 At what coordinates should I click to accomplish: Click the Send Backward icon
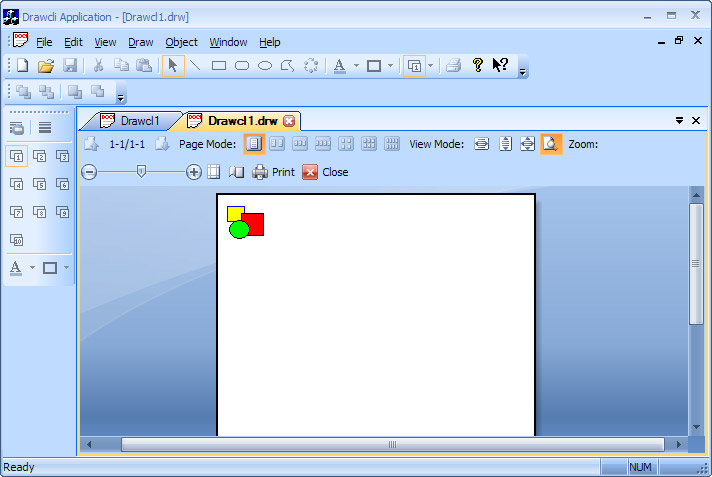point(98,92)
